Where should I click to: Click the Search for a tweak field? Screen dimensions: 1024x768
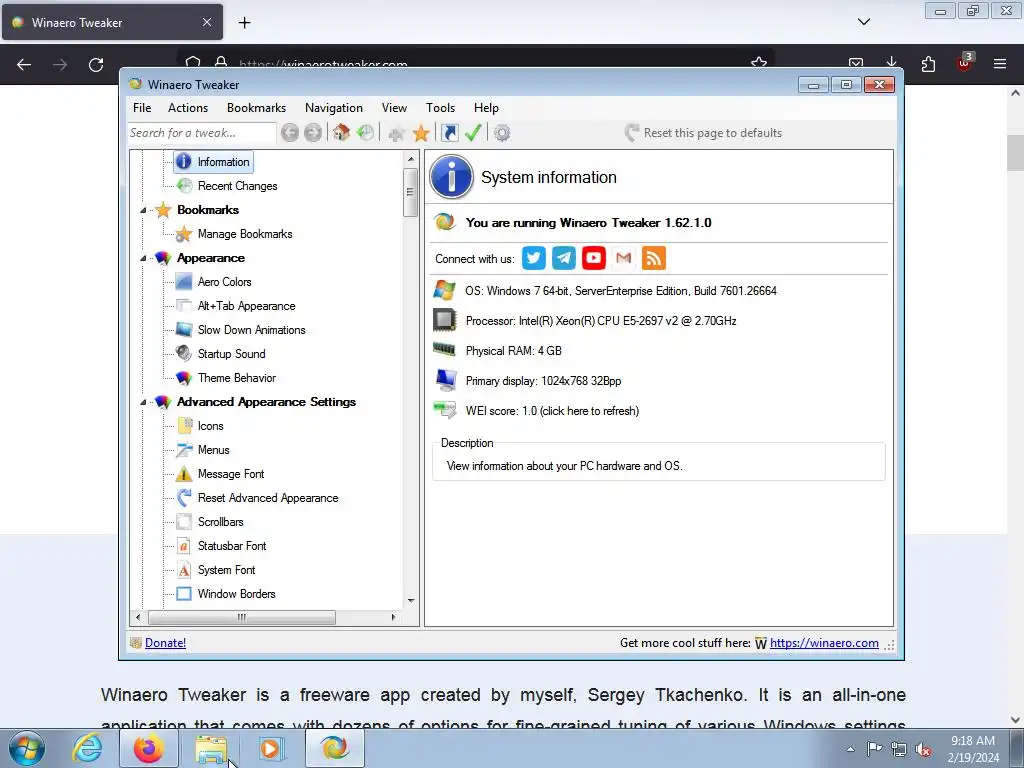[x=202, y=133]
